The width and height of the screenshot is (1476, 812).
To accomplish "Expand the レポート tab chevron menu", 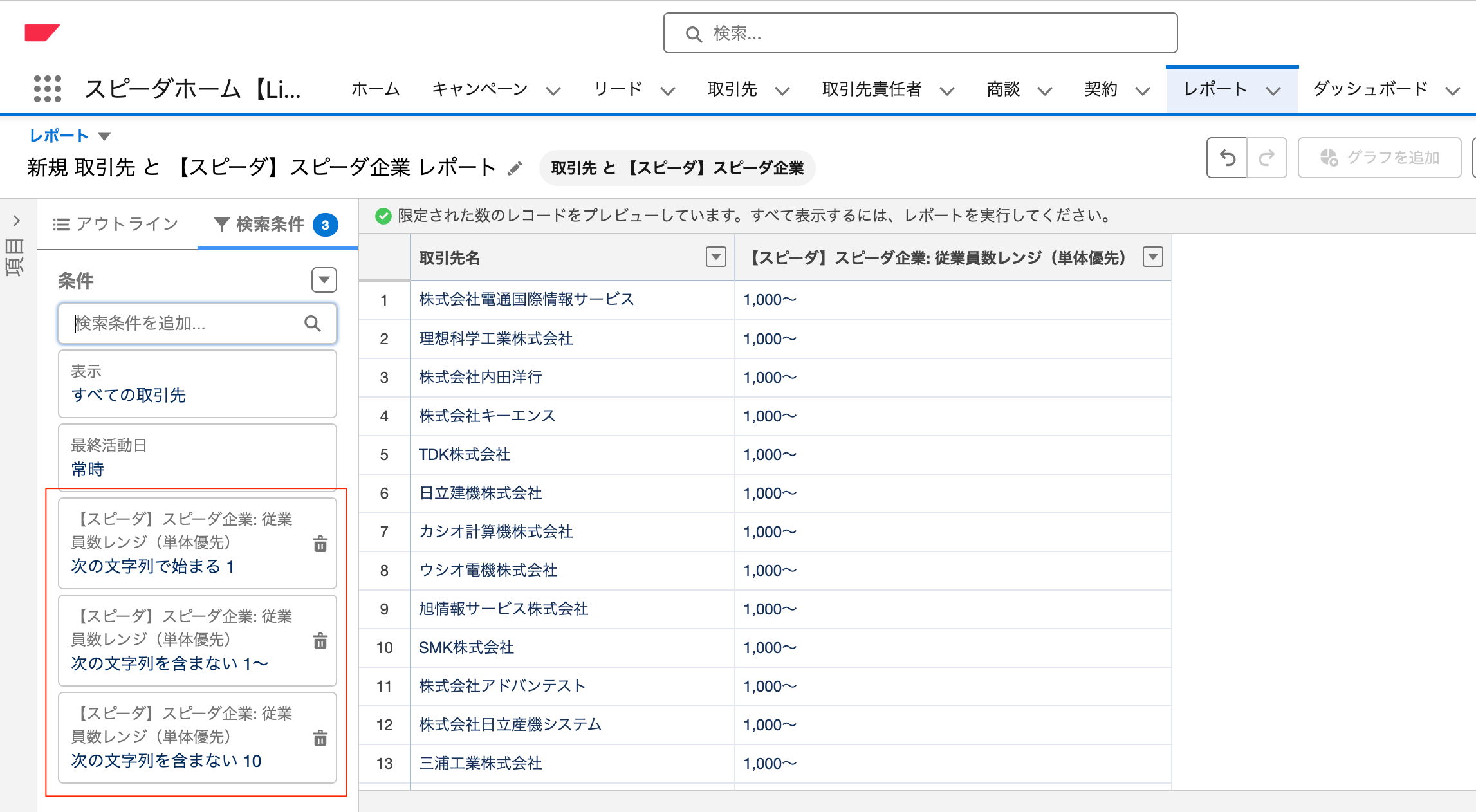I will pos(1273,91).
